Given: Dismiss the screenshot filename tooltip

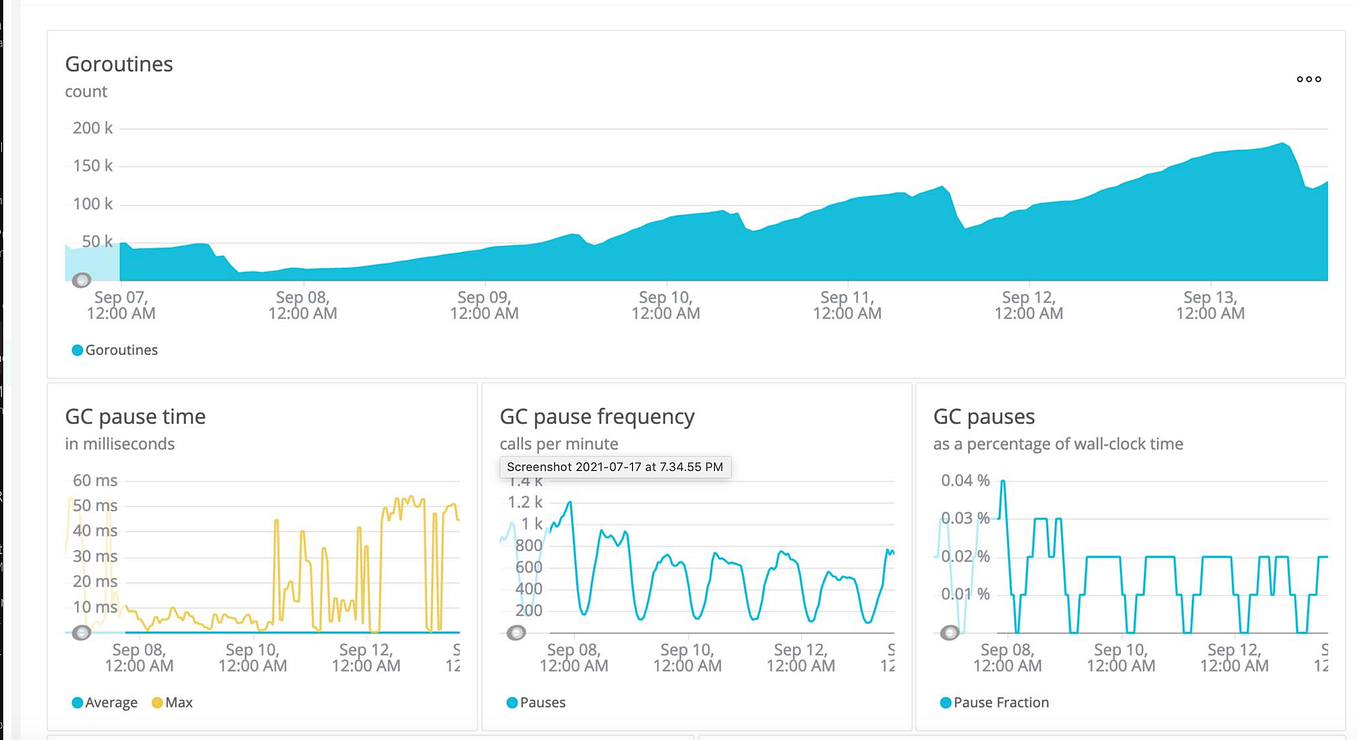Looking at the screenshot, I should coord(614,467).
